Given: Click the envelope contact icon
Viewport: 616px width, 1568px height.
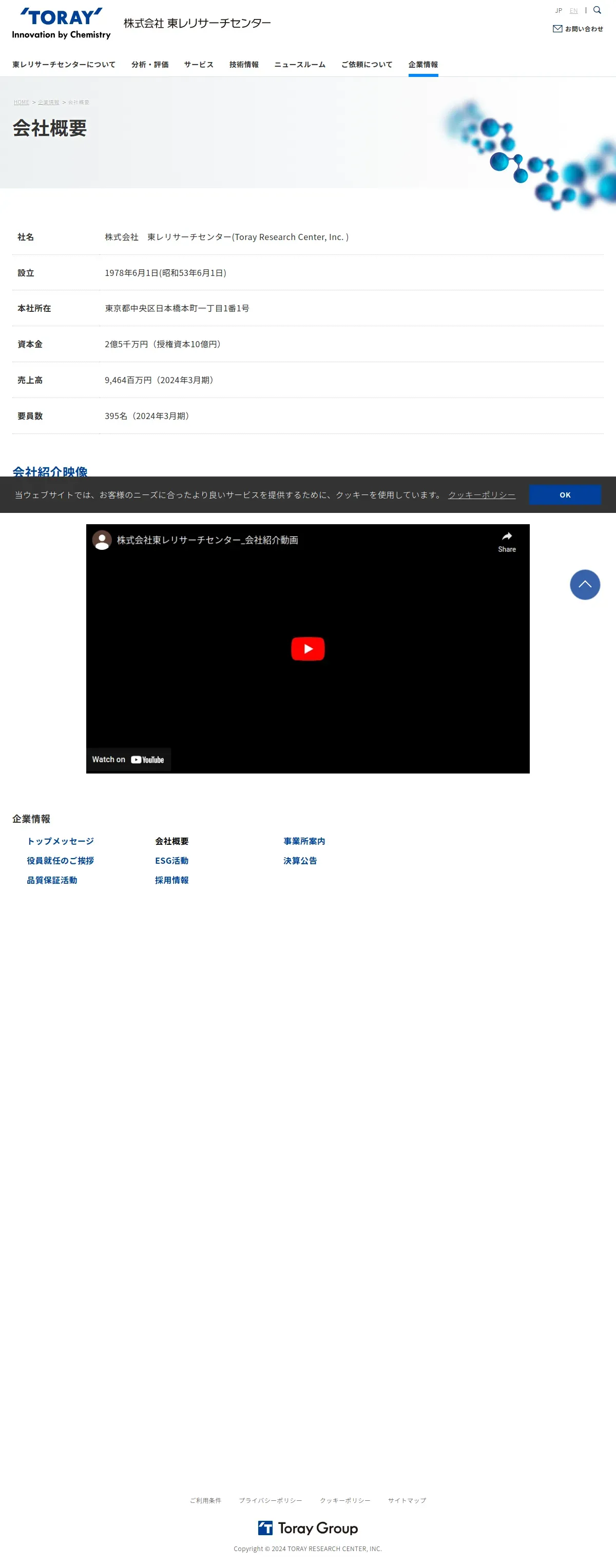Looking at the screenshot, I should [557, 29].
